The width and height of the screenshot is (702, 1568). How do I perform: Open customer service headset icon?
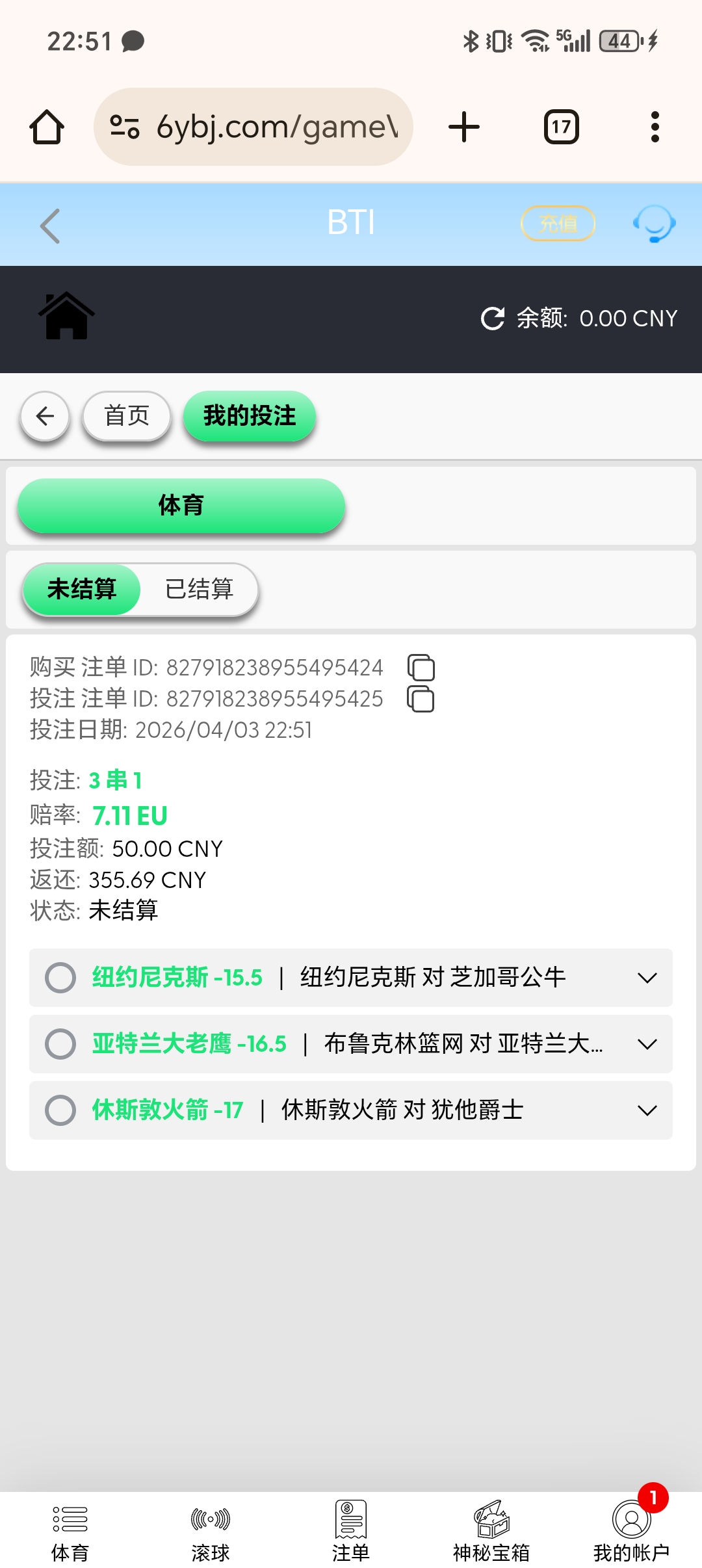click(x=654, y=224)
